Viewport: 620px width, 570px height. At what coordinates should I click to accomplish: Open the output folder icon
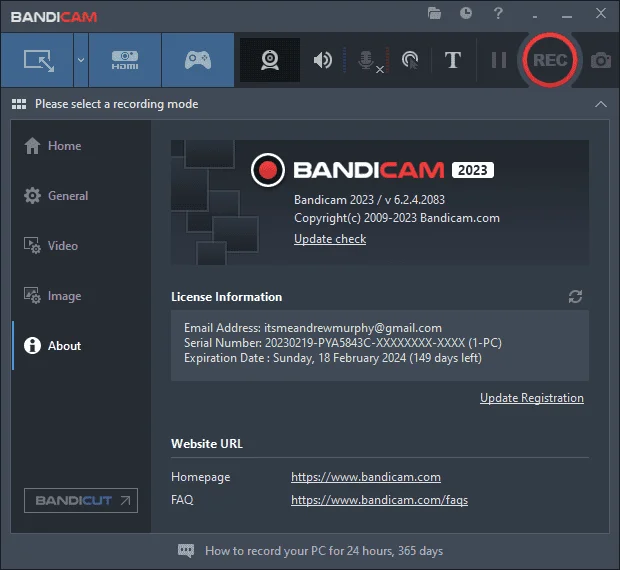[434, 13]
